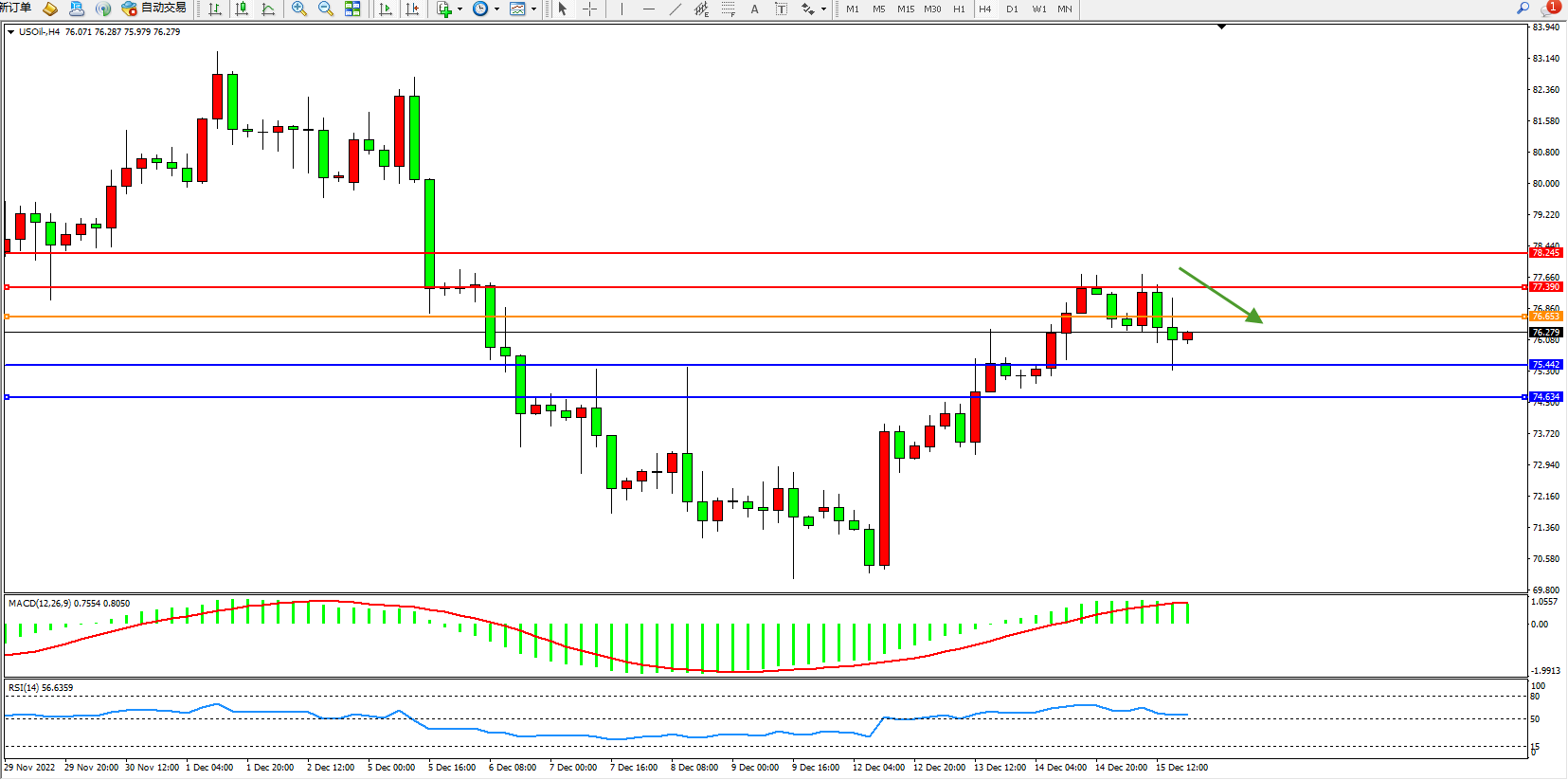
Task: Select the crosshair tool
Action: (589, 9)
